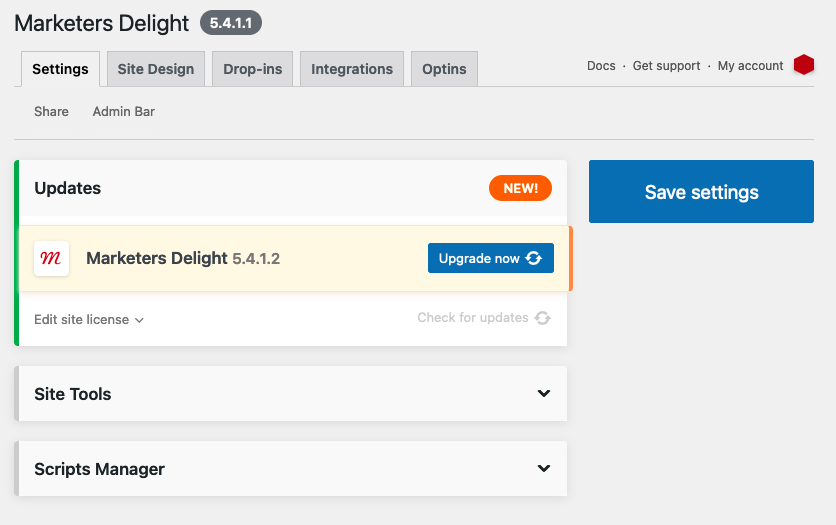Click the Marketers Delight 5.4.1.2 text
836x525 pixels.
pos(183,259)
